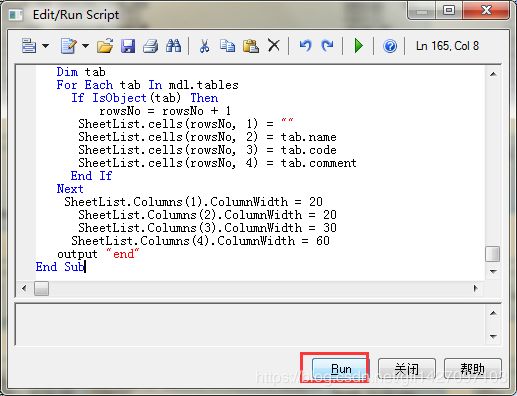Click the output pane scroll down arrow
Image resolution: width=517 pixels, height=396 pixels.
click(493, 336)
